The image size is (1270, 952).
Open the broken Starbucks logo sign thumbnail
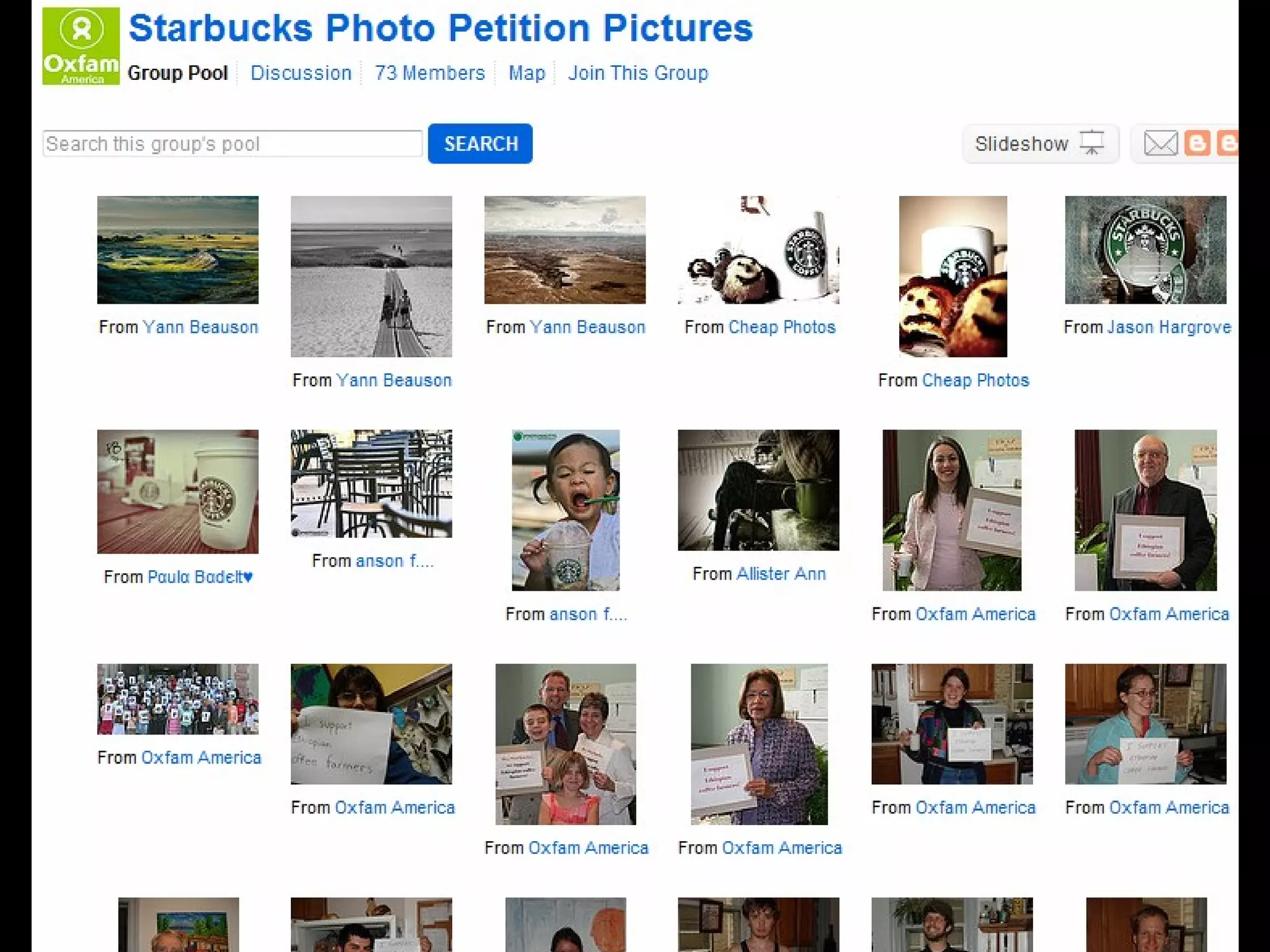(1145, 250)
